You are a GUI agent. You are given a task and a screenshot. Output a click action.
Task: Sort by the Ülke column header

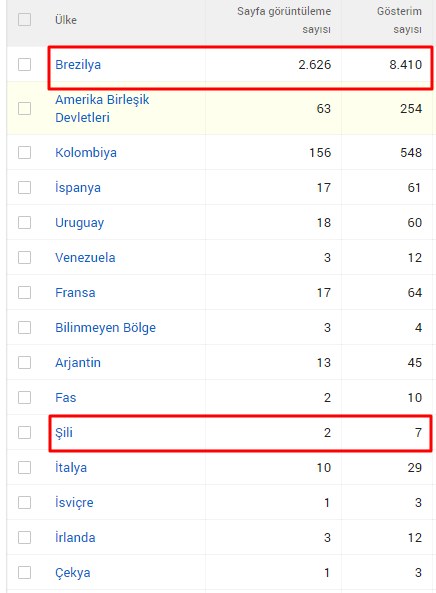[66, 20]
